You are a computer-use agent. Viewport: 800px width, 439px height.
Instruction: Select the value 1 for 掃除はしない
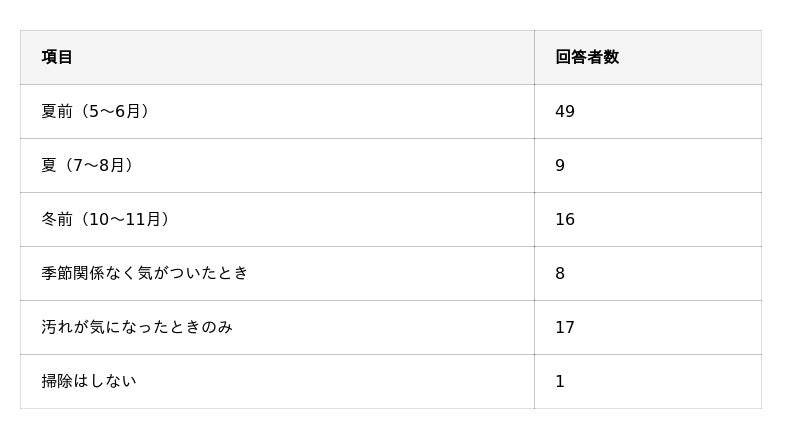(x=560, y=381)
